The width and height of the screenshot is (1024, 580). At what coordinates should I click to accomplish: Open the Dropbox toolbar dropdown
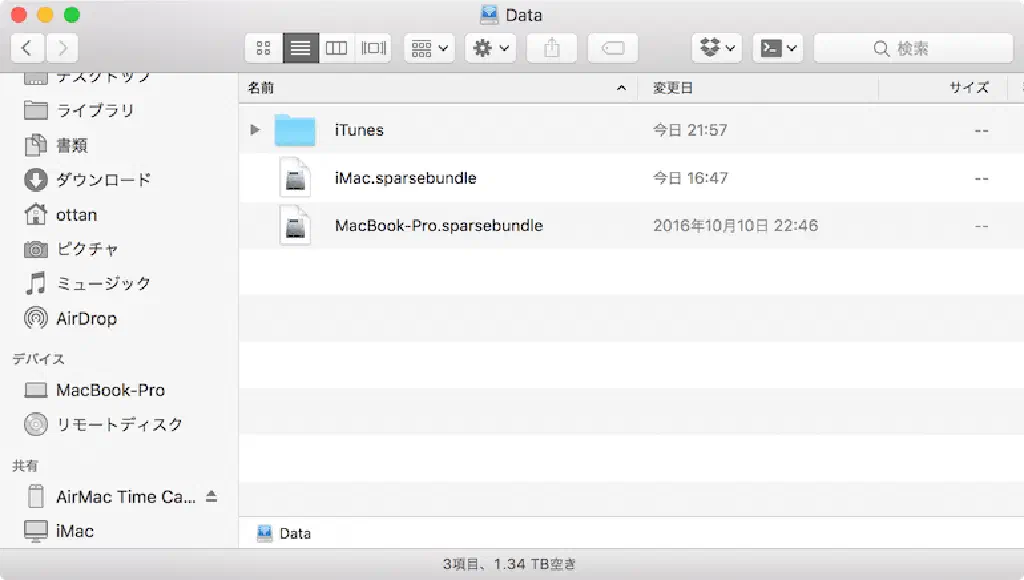coord(717,47)
